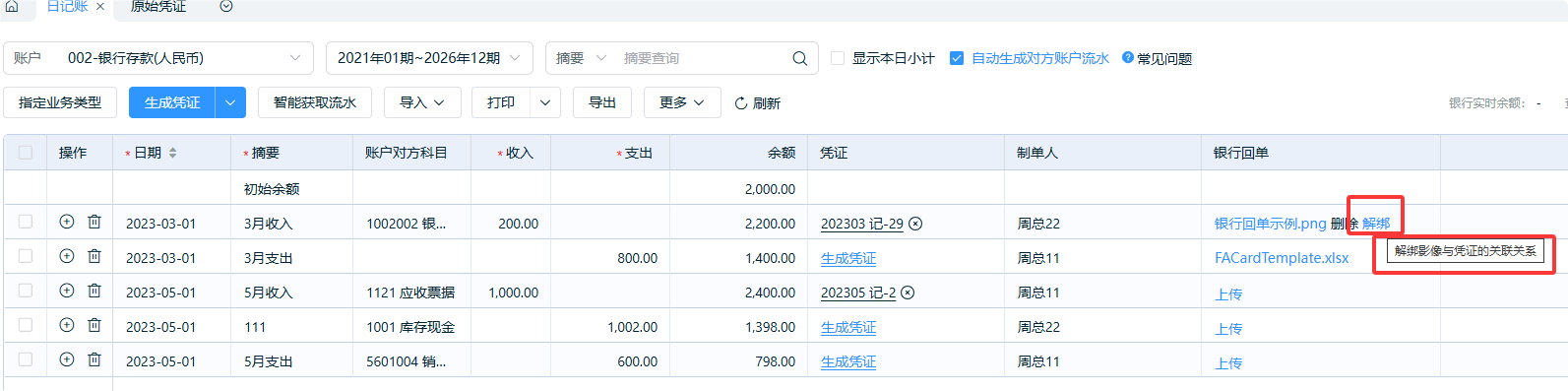Delete the 3月支出 row with trash icon

coord(94,256)
